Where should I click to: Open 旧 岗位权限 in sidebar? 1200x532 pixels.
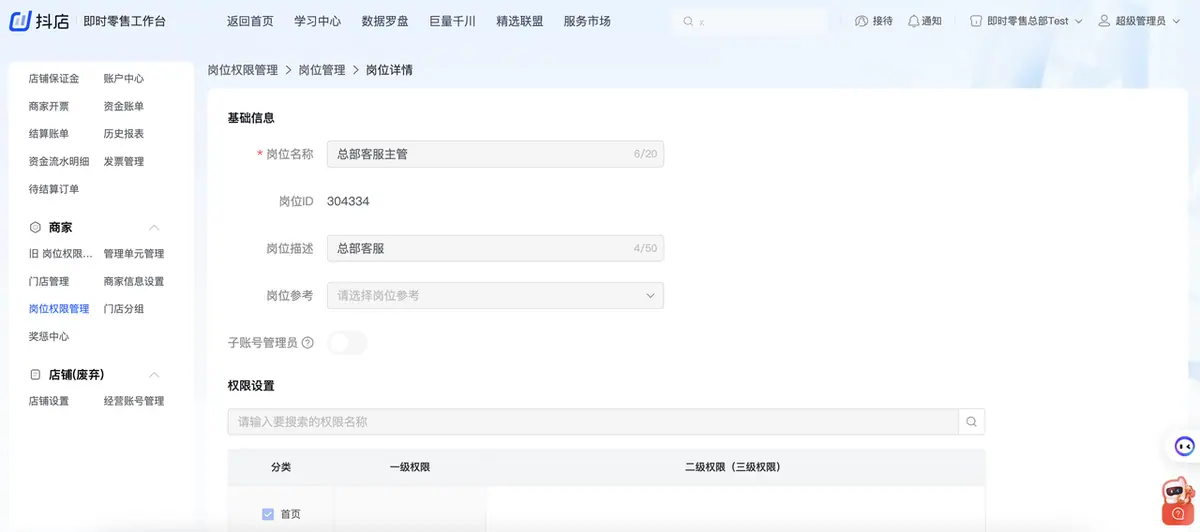coord(61,254)
